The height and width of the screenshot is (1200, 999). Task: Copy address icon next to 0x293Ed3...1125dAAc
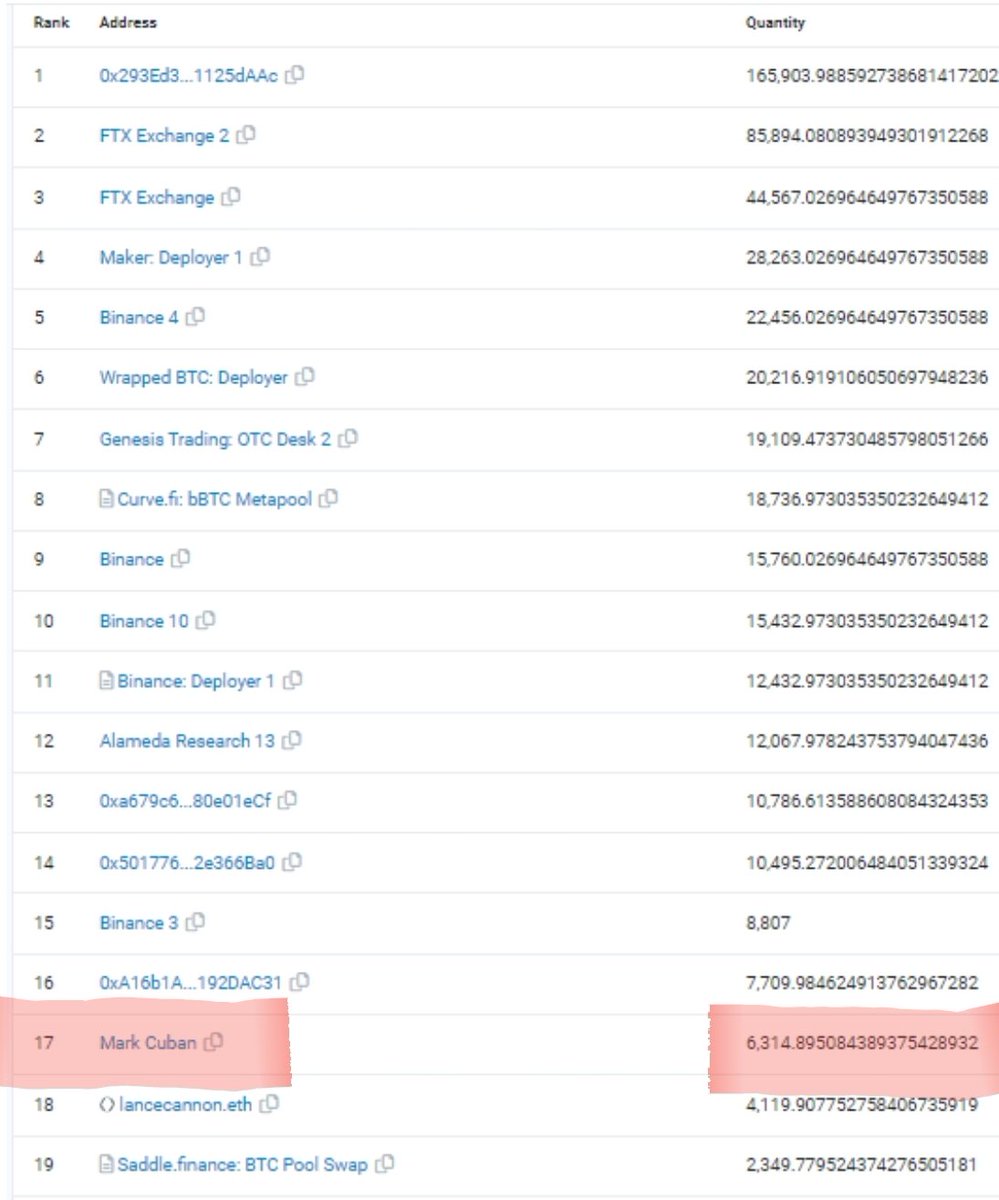(x=295, y=75)
